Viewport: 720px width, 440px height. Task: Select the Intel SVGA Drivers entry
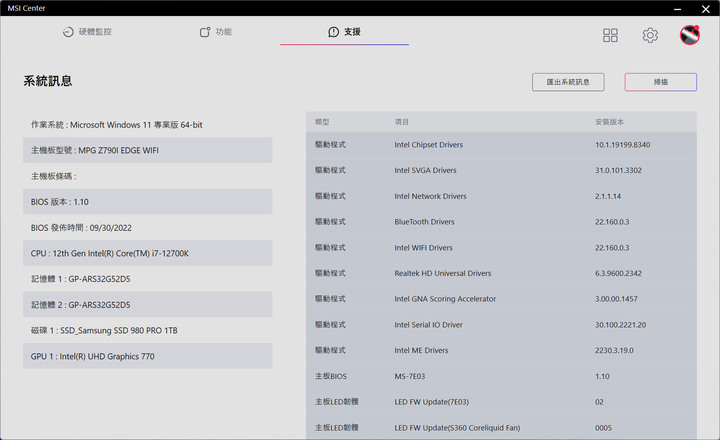[x=501, y=170]
